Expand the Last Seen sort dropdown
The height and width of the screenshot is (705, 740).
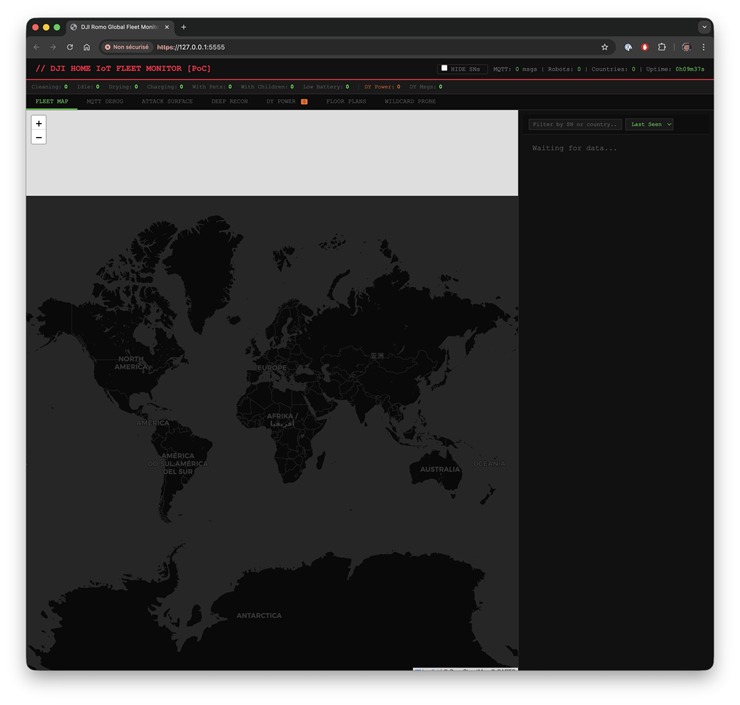point(649,125)
